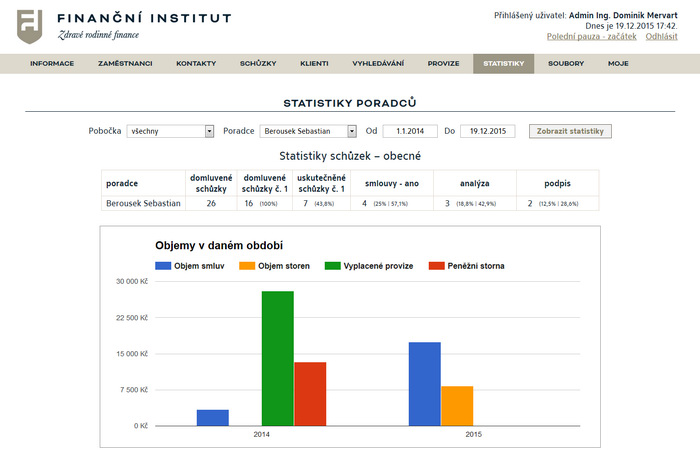This screenshot has width=700, height=450.
Task: Click green Vyplacené provize legend swatch
Action: point(332,266)
